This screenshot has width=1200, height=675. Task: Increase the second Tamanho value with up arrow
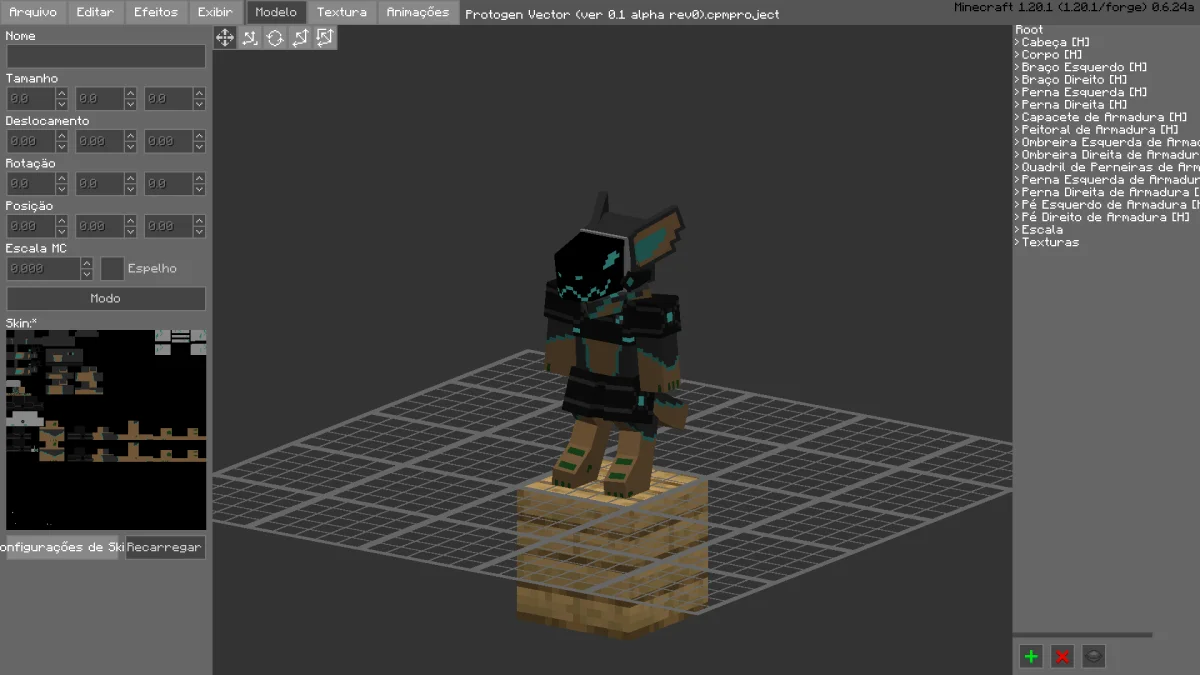coord(130,94)
